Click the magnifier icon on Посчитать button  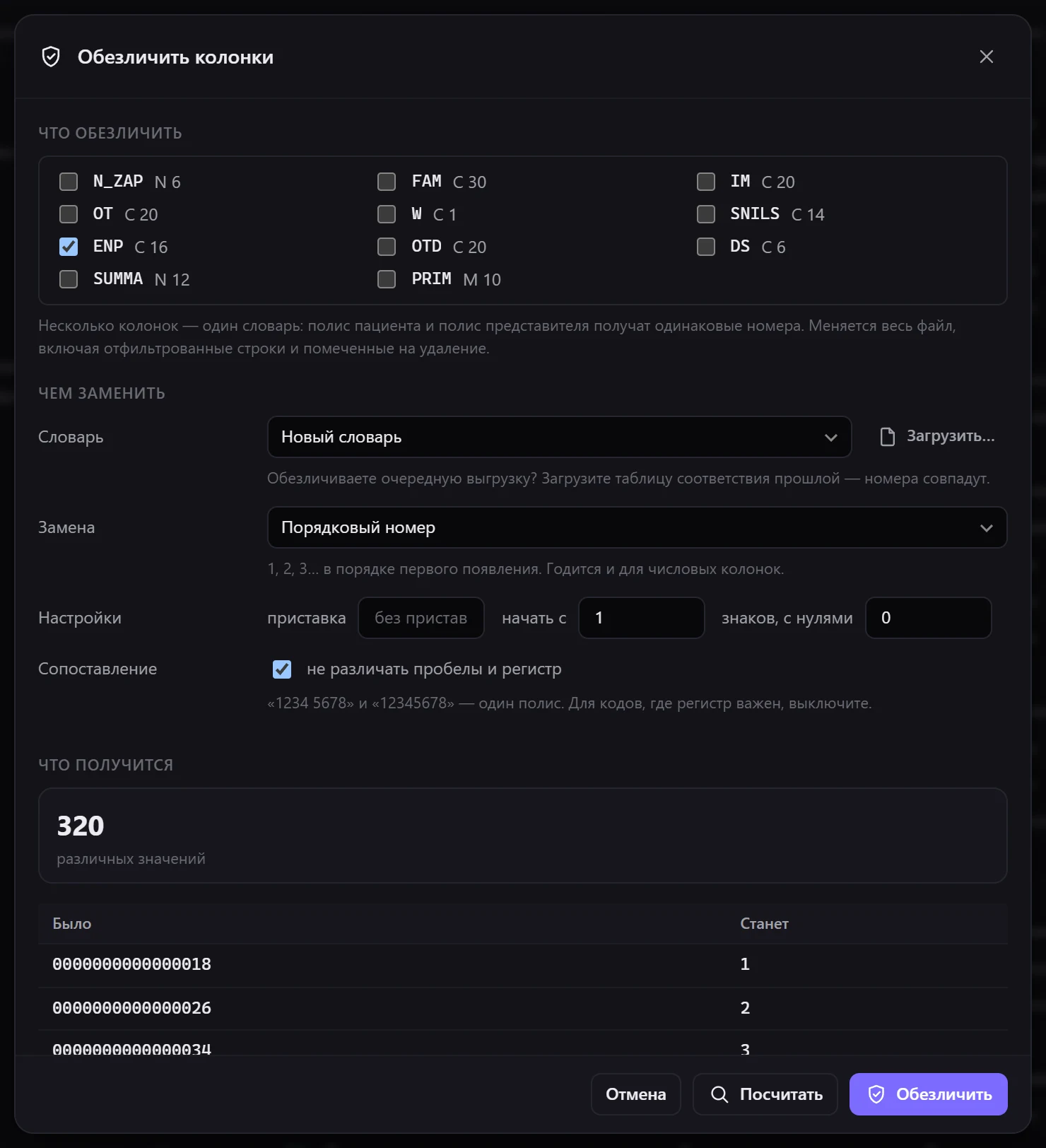pyautogui.click(x=719, y=1094)
